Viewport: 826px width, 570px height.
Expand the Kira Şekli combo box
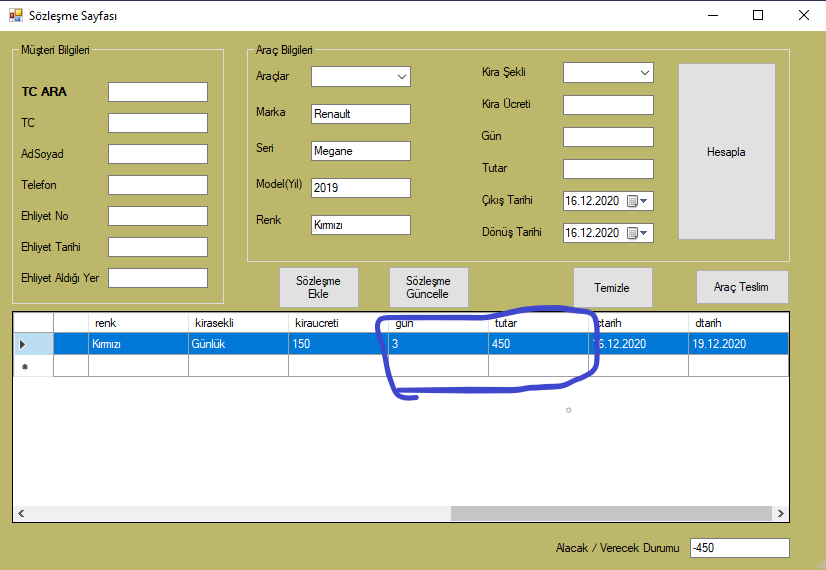pyautogui.click(x=645, y=73)
